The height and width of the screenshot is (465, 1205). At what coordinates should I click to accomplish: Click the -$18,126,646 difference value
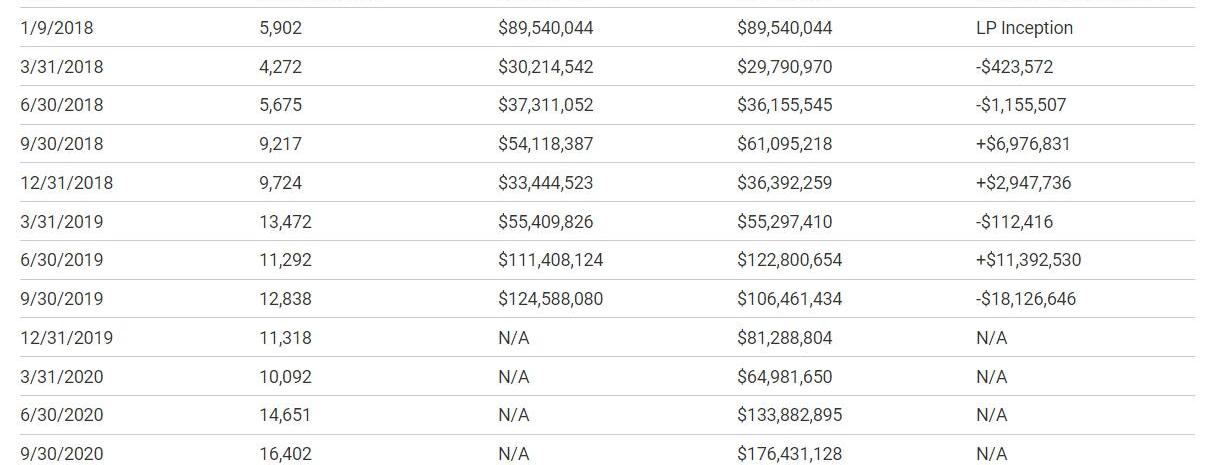[x=1026, y=299]
